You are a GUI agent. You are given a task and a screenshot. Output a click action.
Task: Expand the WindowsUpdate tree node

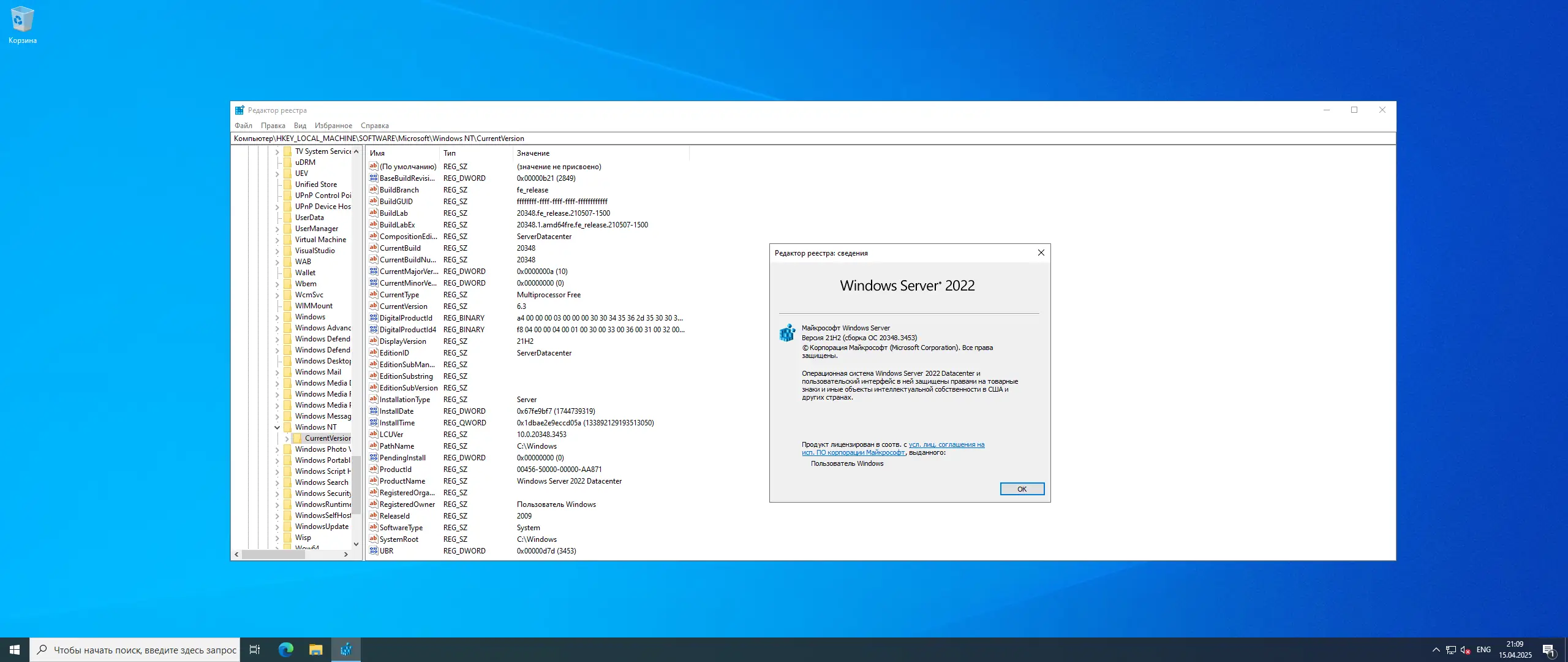click(x=277, y=527)
